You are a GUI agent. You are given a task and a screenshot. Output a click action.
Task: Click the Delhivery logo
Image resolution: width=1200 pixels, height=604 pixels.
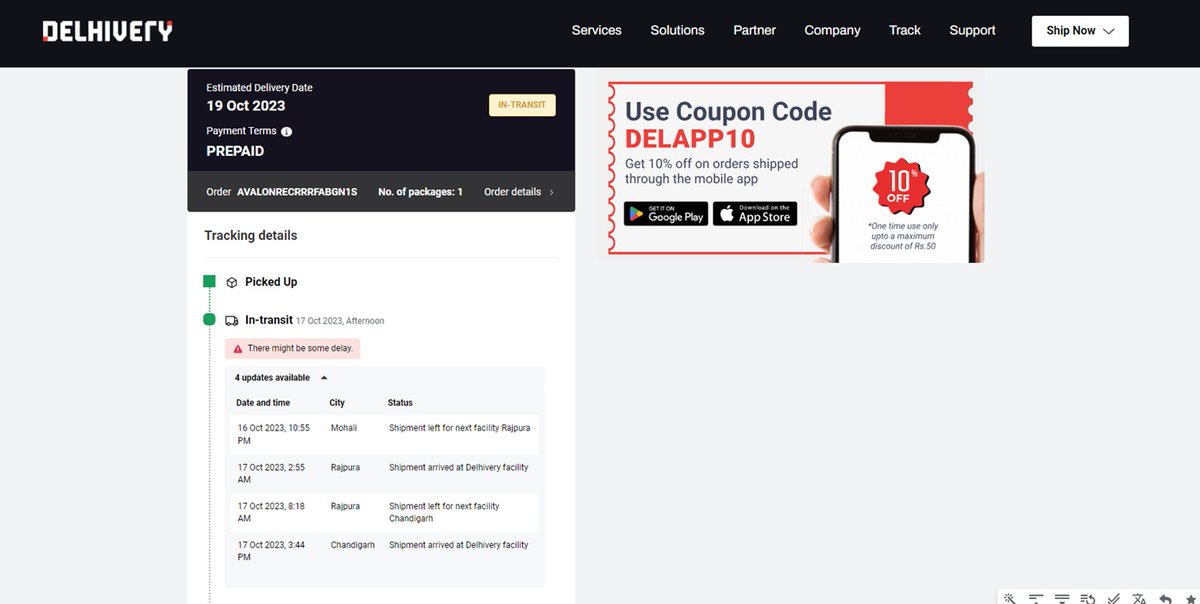click(108, 31)
